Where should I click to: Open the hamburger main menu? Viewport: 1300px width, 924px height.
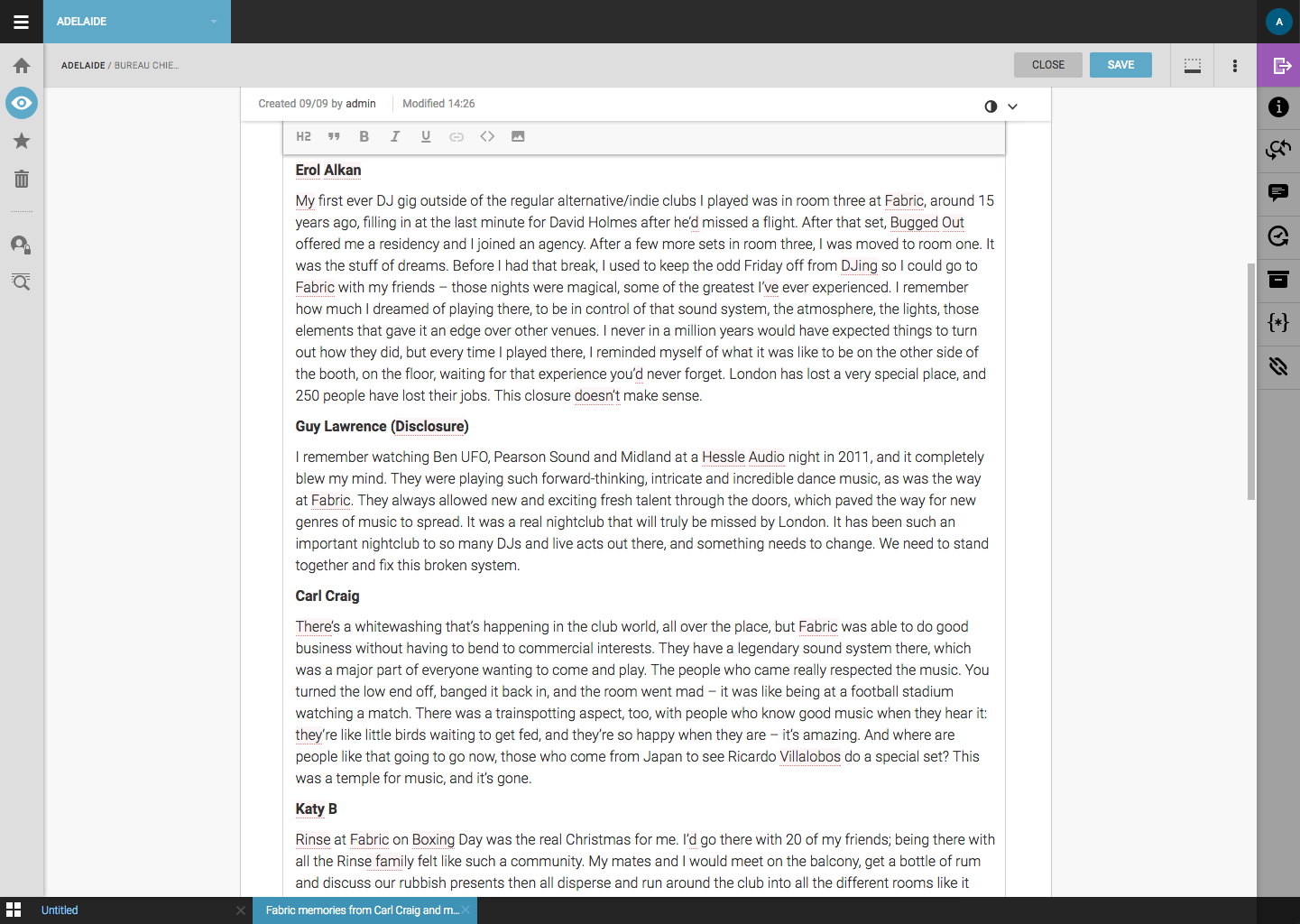tap(21, 22)
